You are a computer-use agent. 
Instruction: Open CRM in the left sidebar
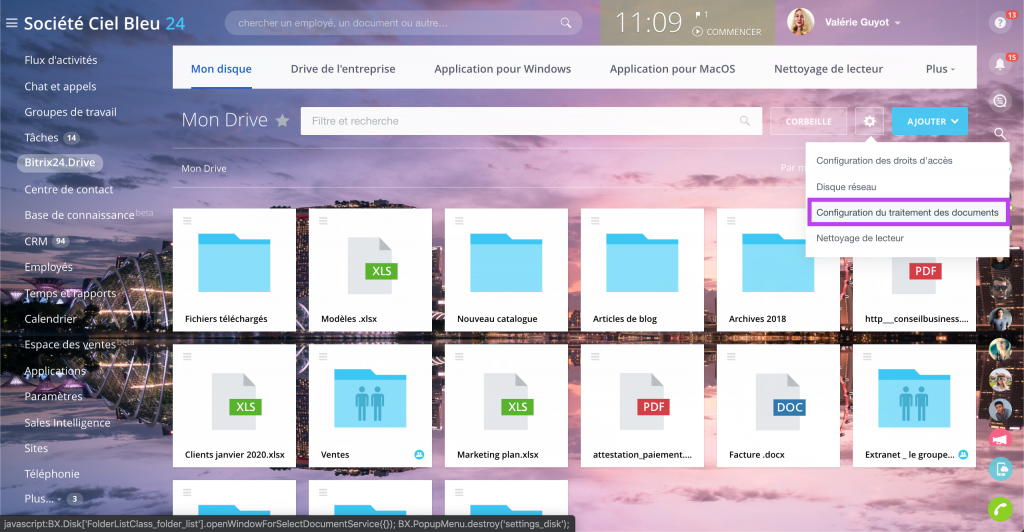[x=35, y=241]
